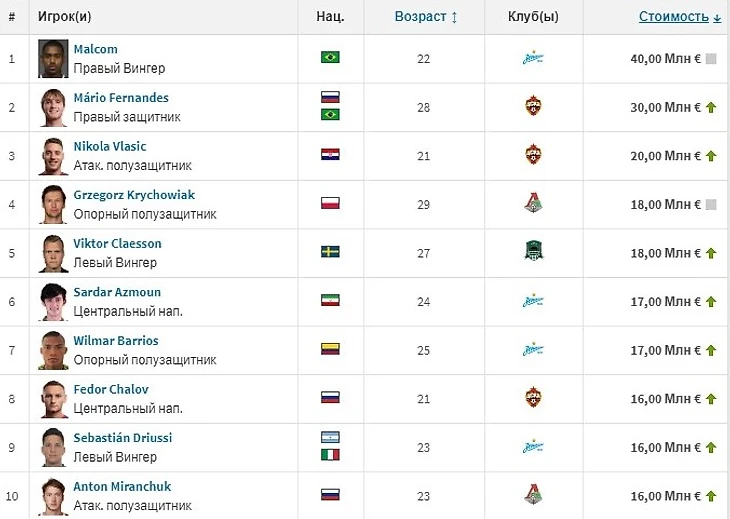Click Colombia flag in Wilmar Barrios row

330,349
